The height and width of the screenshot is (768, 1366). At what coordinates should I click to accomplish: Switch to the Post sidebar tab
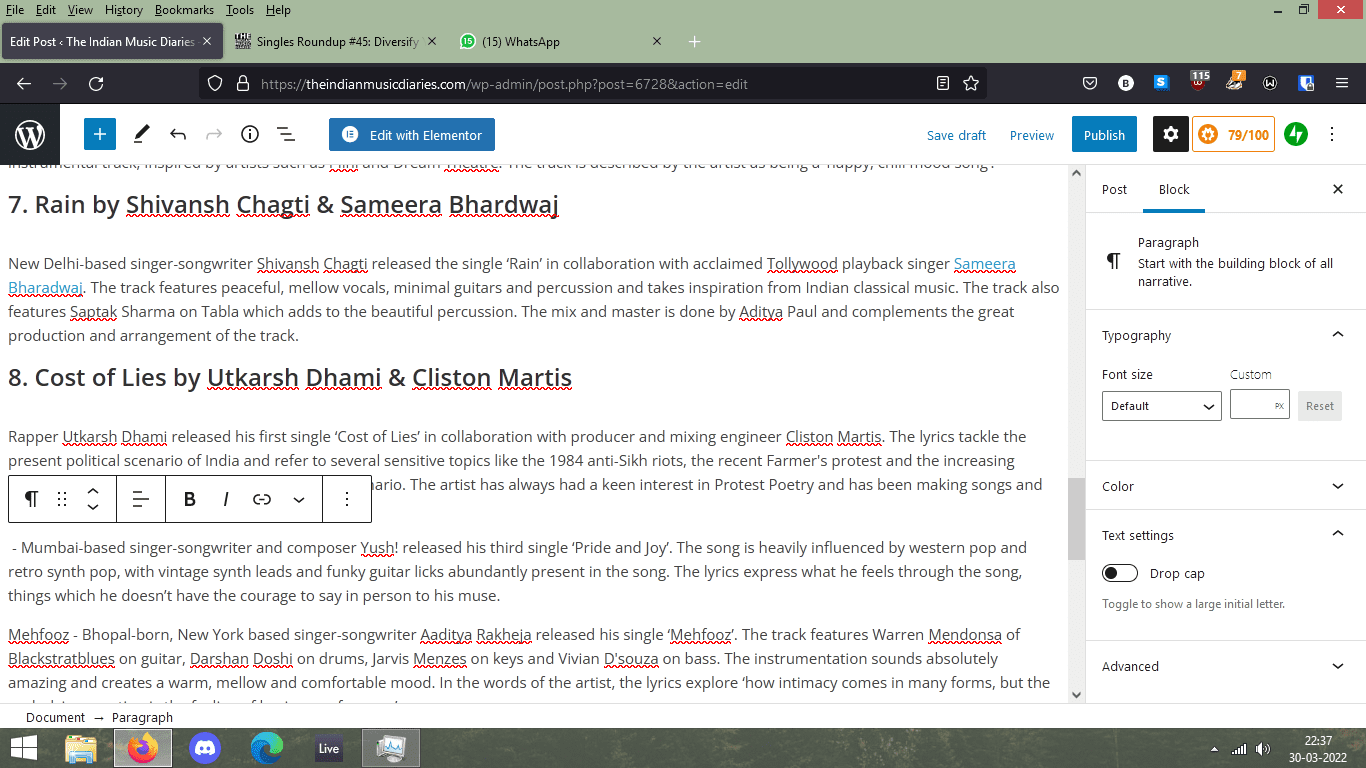coord(1114,189)
